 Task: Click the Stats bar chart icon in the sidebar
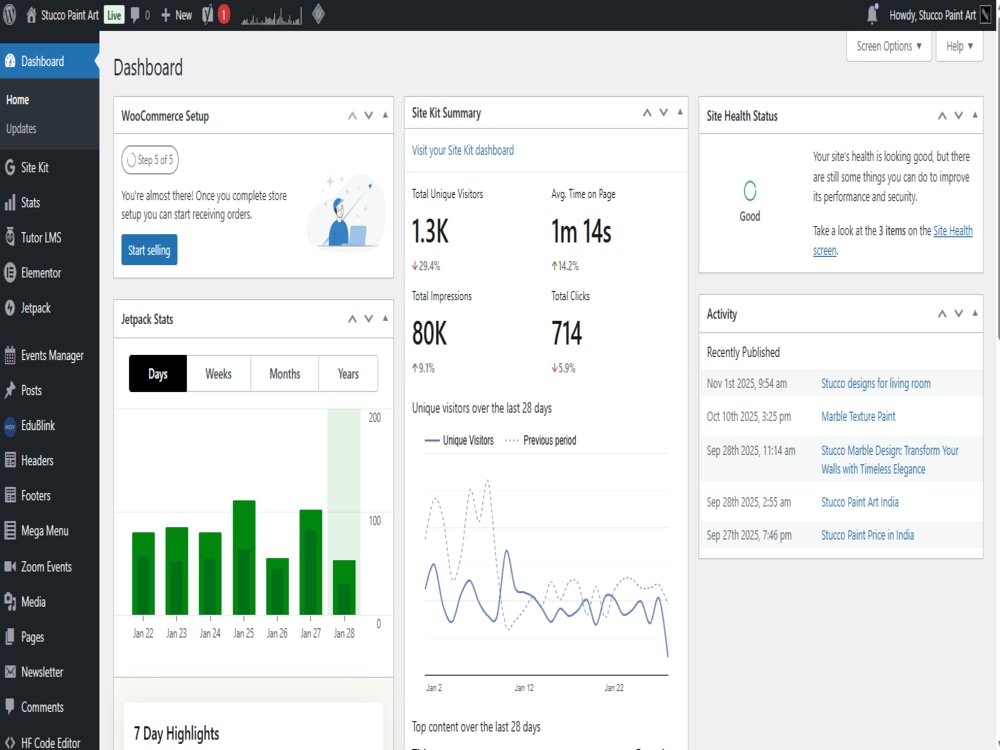10,203
